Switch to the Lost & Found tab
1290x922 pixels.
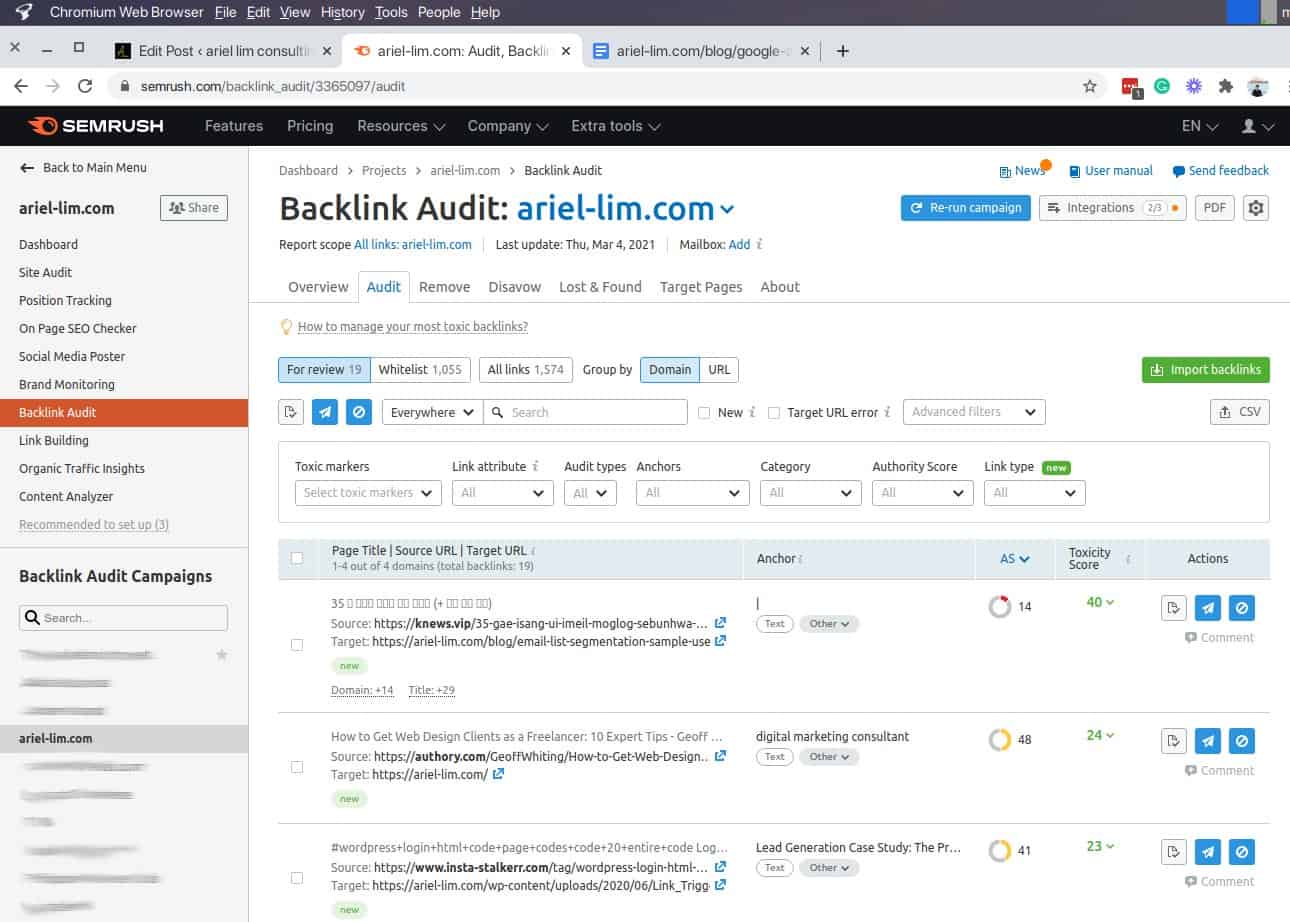(600, 287)
